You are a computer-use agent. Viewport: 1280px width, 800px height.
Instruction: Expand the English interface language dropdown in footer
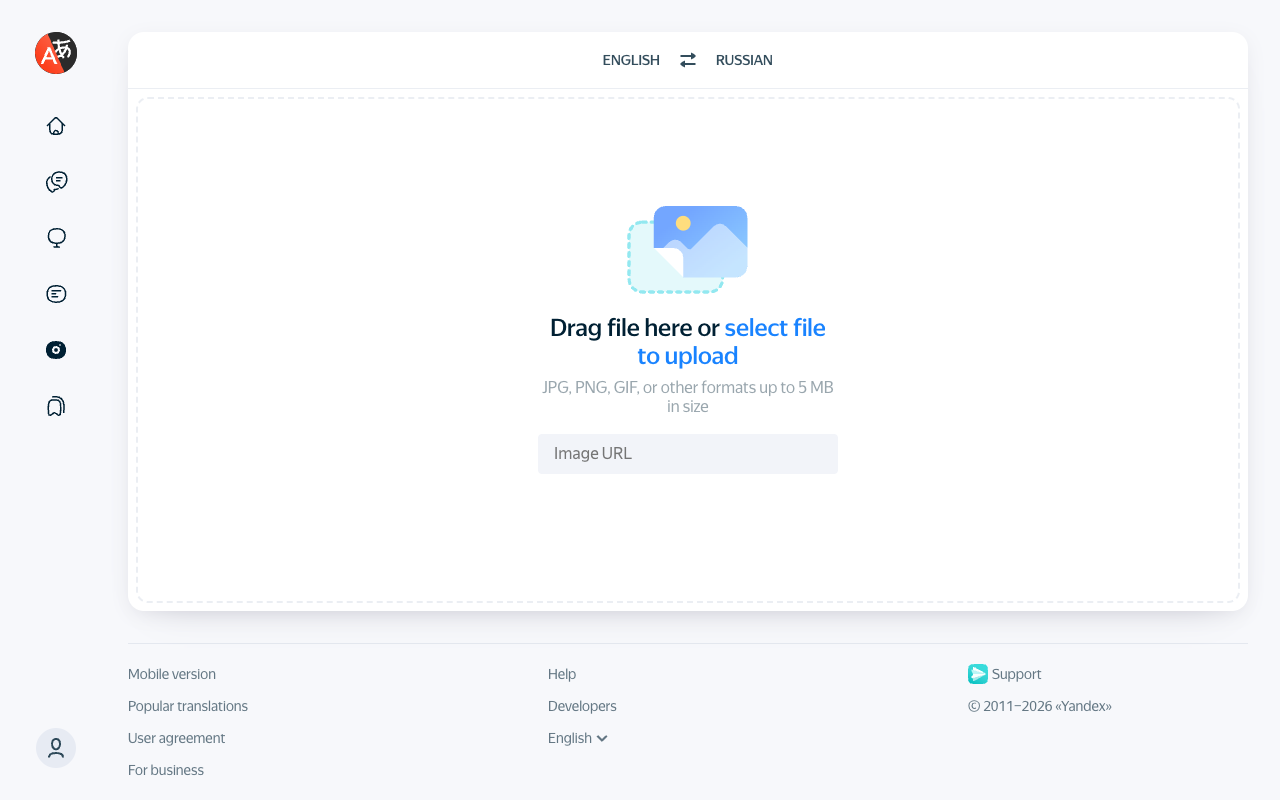577,738
